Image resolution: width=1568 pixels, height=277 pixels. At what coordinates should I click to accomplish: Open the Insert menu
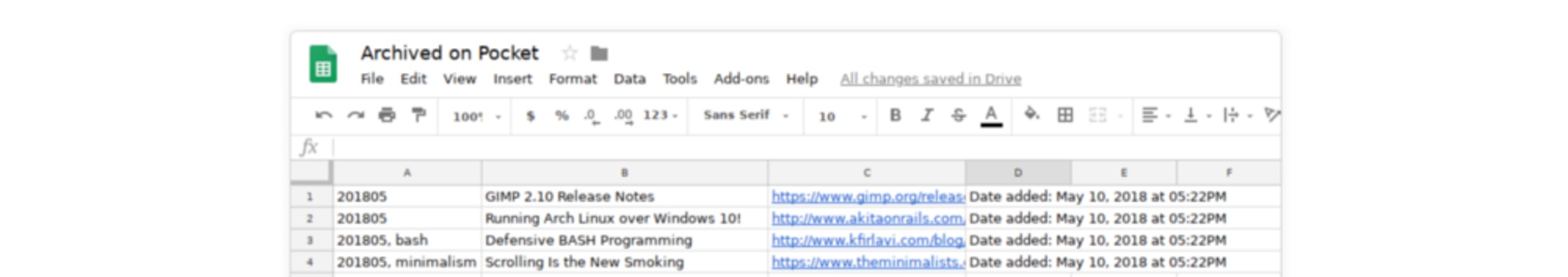tap(513, 79)
